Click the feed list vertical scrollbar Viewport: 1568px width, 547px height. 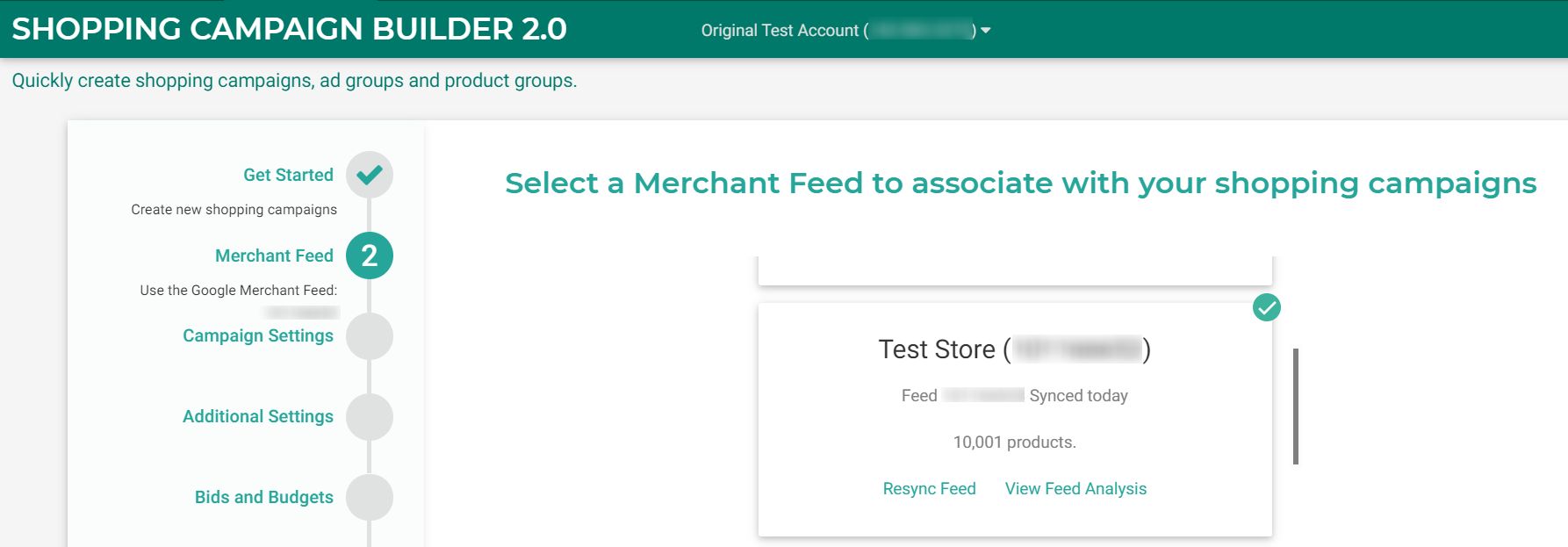click(1296, 407)
